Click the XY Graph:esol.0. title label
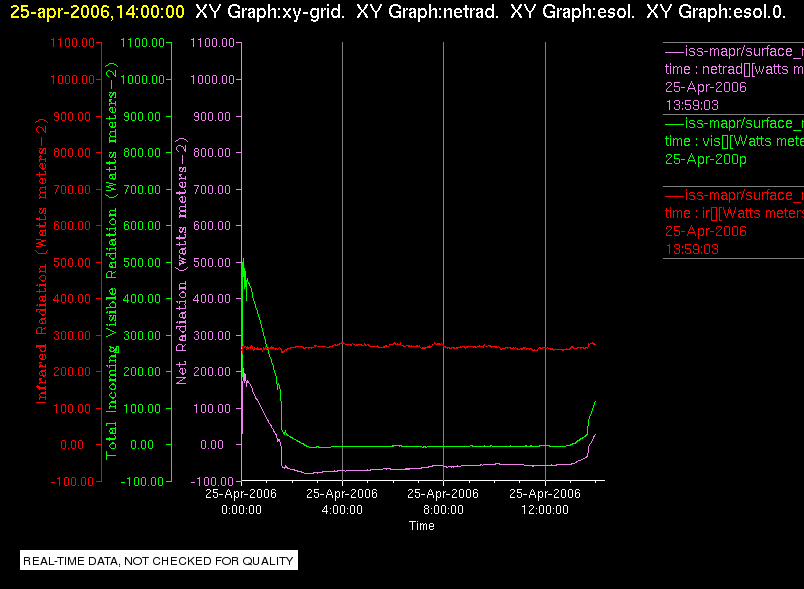Image resolution: width=804 pixels, height=589 pixels. click(716, 12)
